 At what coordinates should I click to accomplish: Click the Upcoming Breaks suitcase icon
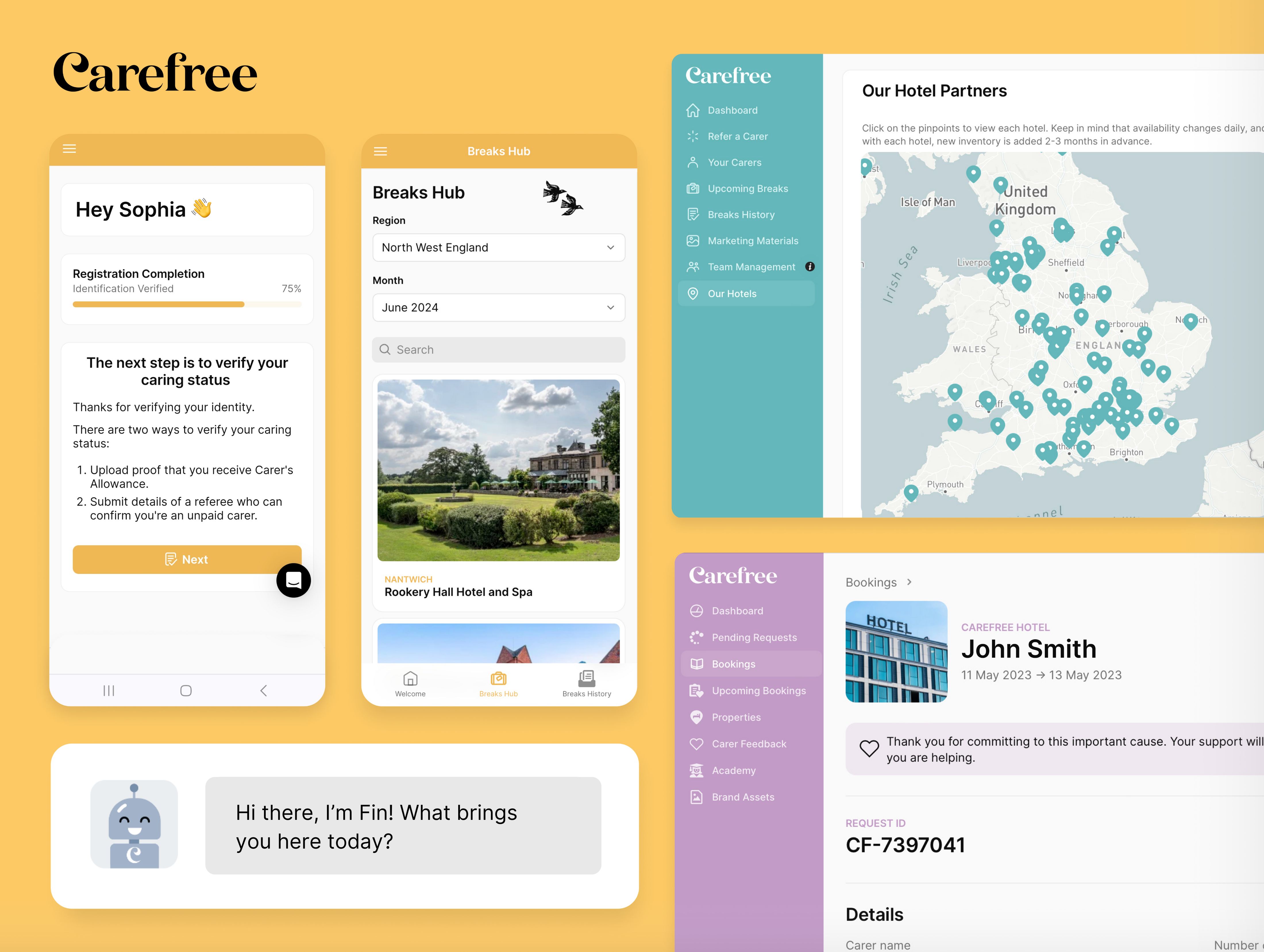pyautogui.click(x=693, y=188)
